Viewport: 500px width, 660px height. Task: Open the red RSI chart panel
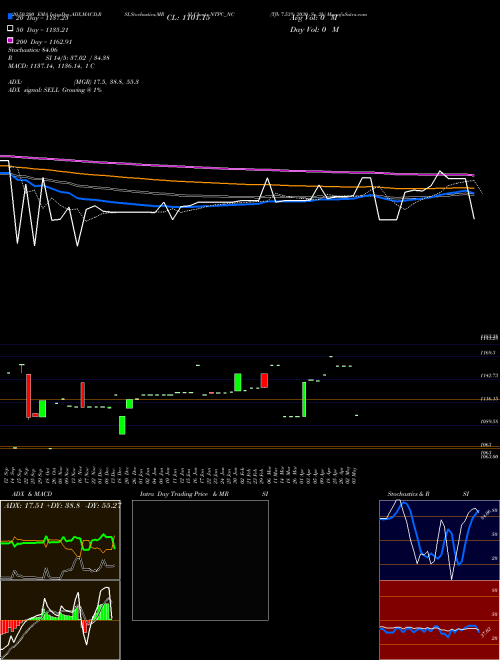coord(439,620)
